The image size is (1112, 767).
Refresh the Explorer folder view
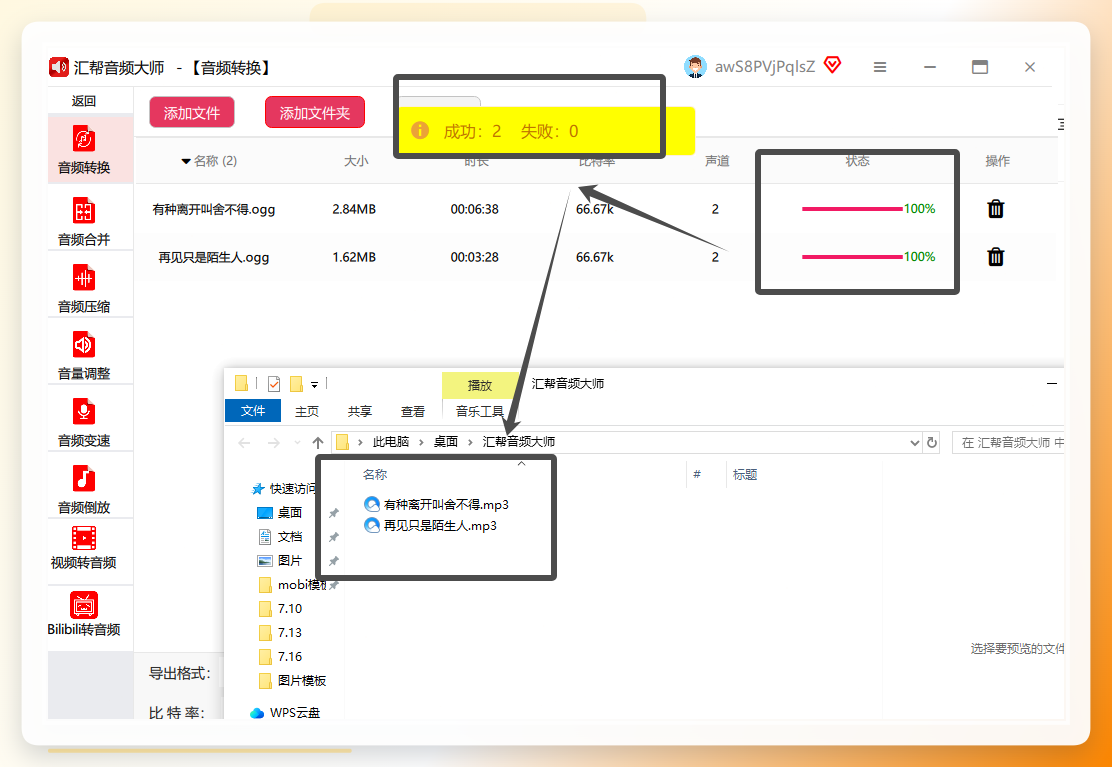tap(932, 442)
